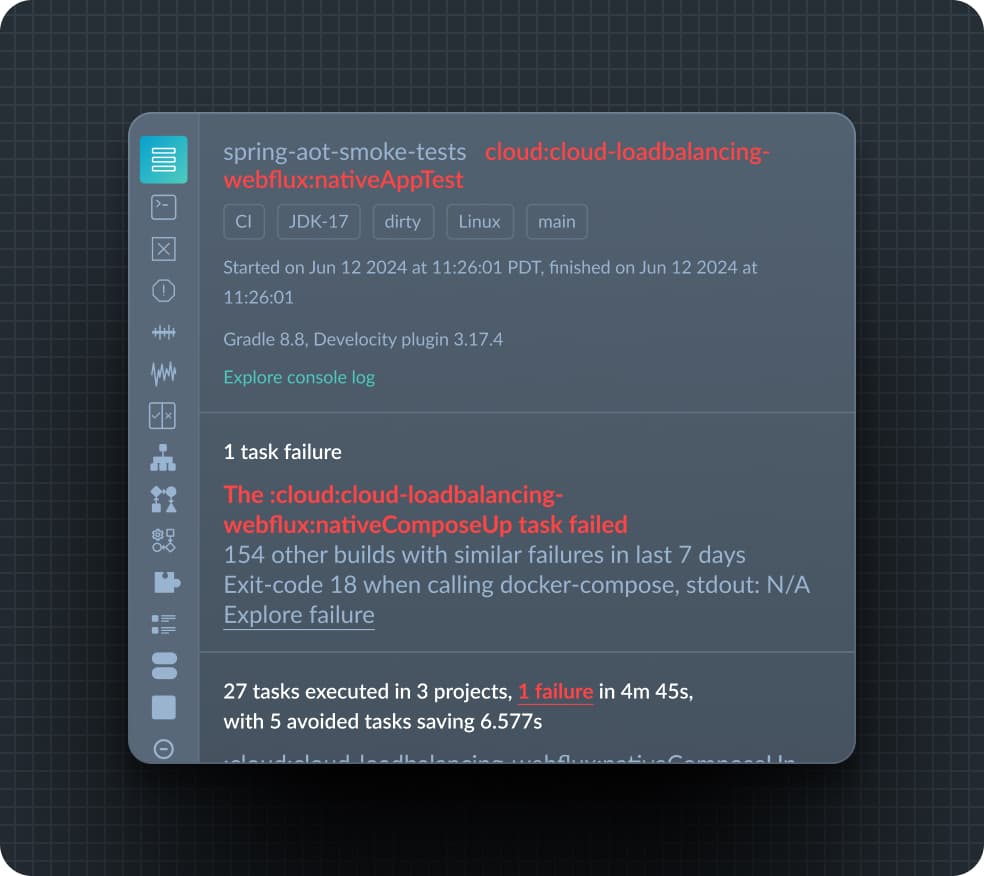Open the Summary sidebar icon
984x876 pixels.
point(163,159)
